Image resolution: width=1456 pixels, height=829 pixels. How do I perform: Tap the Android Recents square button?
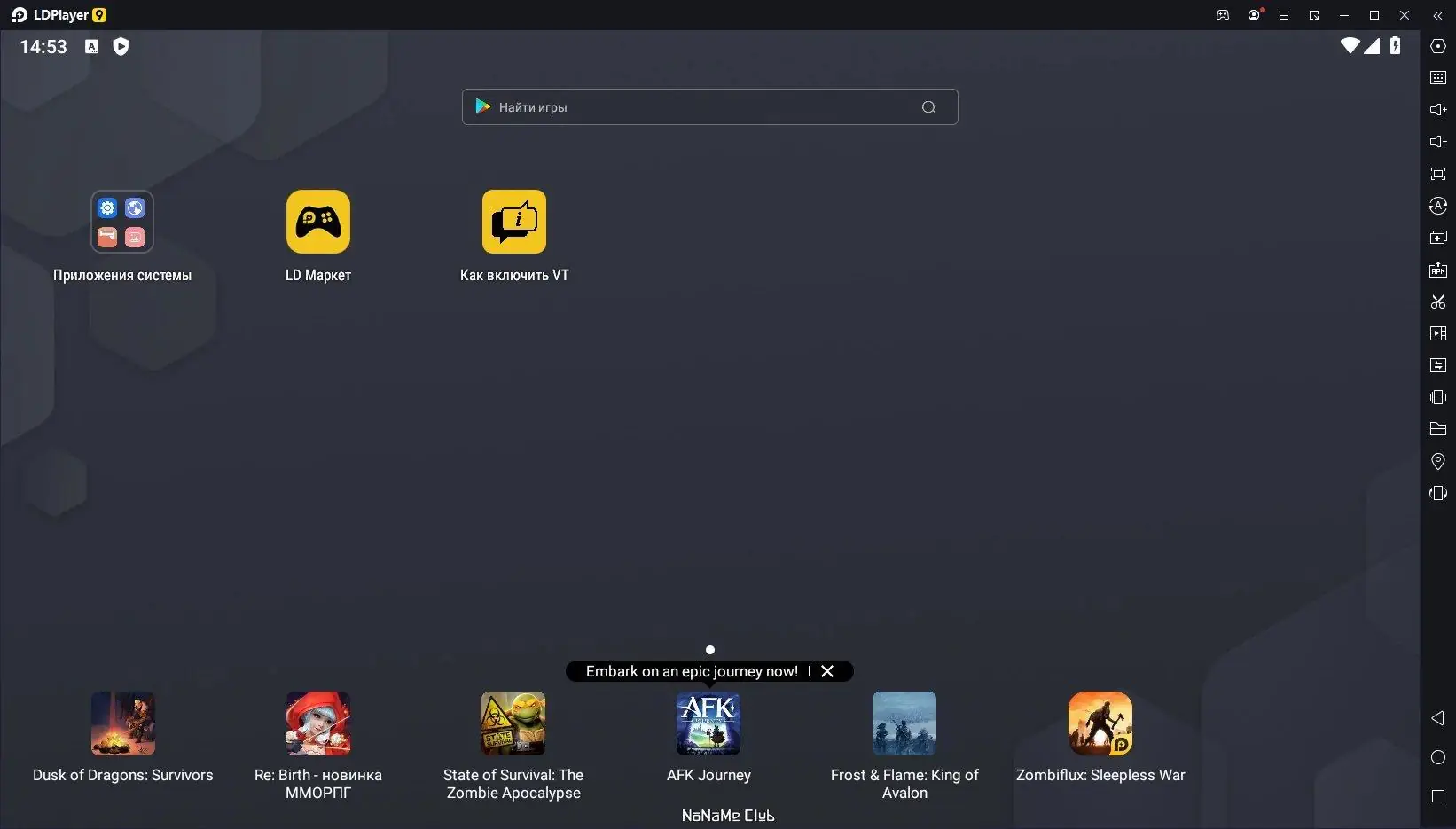point(1438,796)
